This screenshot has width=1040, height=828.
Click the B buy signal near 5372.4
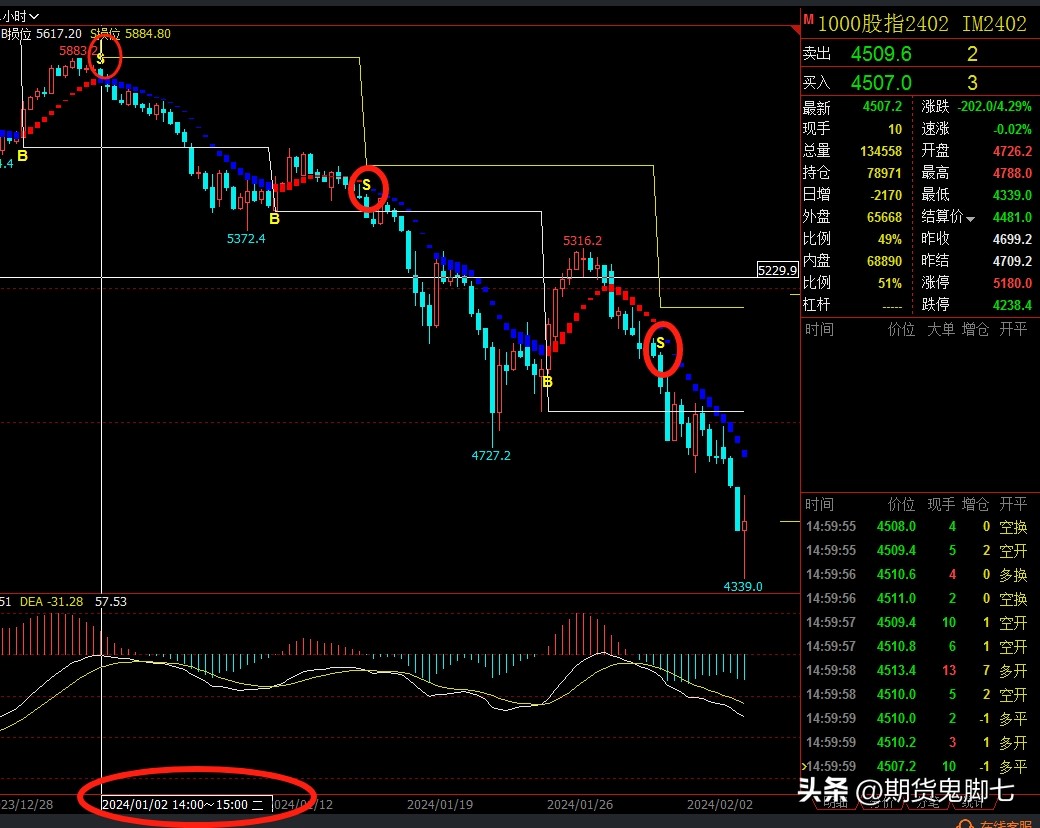pyautogui.click(x=274, y=217)
